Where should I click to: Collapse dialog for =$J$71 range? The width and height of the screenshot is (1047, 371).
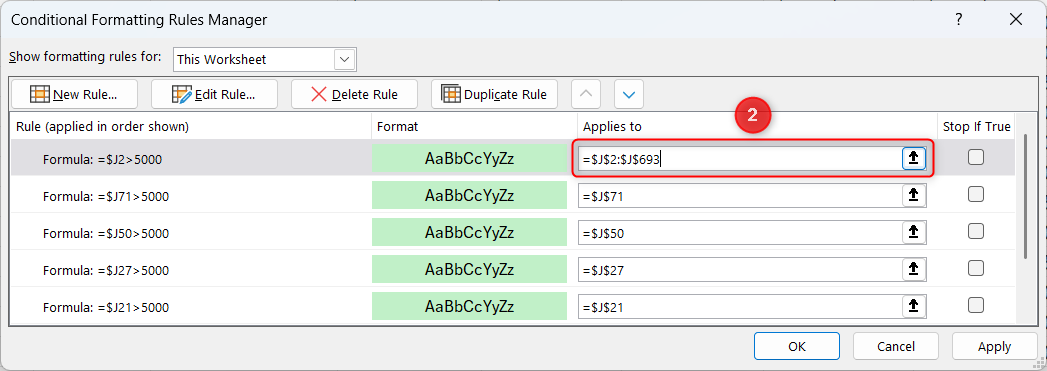914,196
